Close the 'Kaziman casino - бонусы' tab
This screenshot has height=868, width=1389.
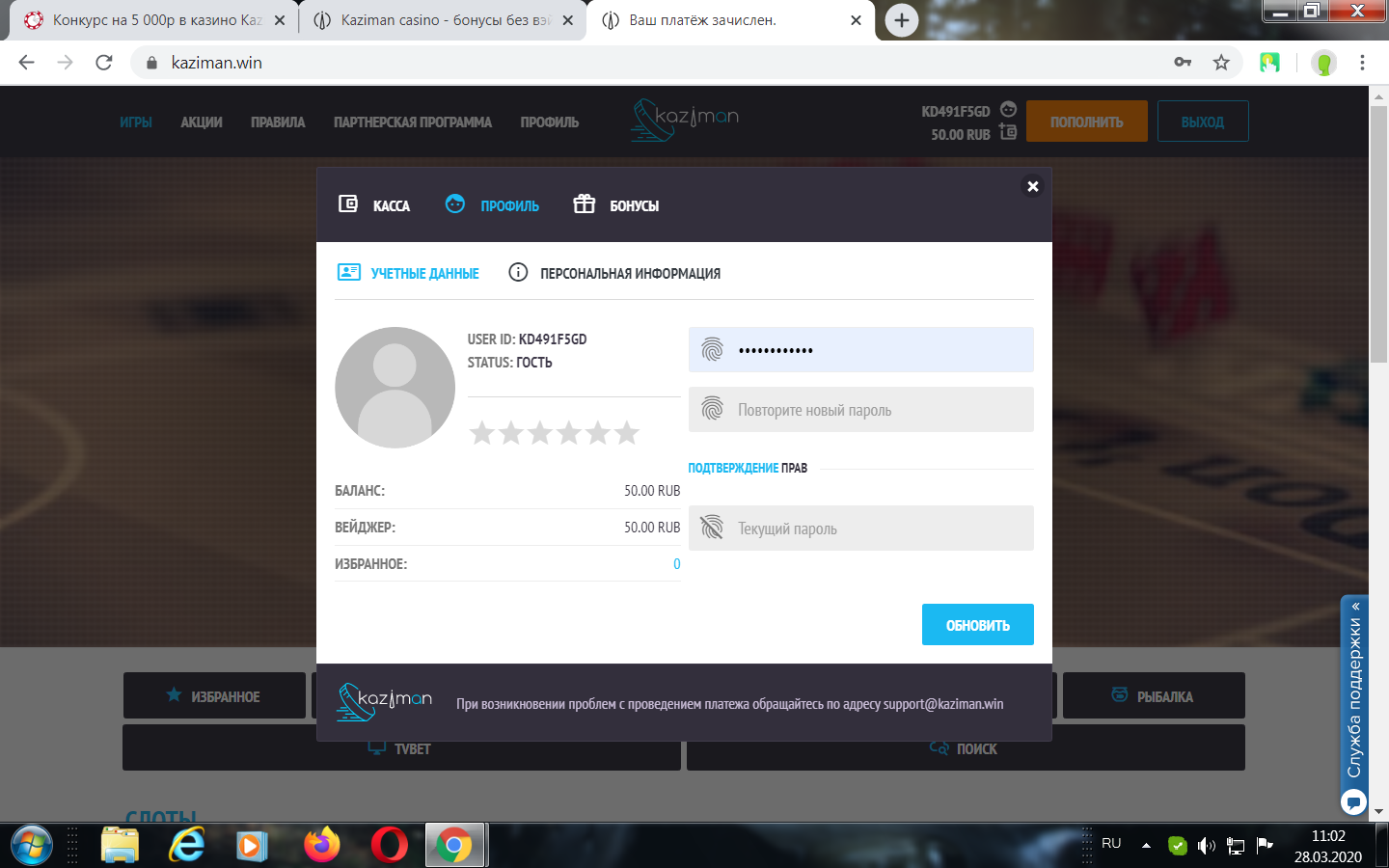568,20
